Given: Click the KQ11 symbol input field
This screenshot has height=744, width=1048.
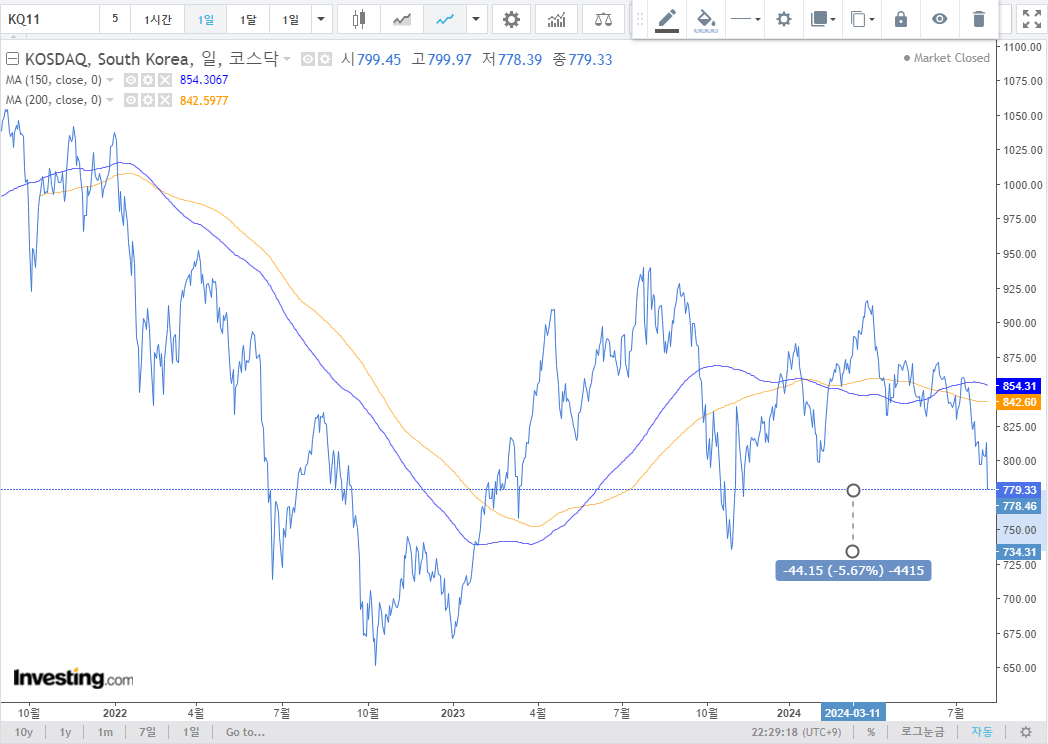Looking at the screenshot, I should 50,19.
